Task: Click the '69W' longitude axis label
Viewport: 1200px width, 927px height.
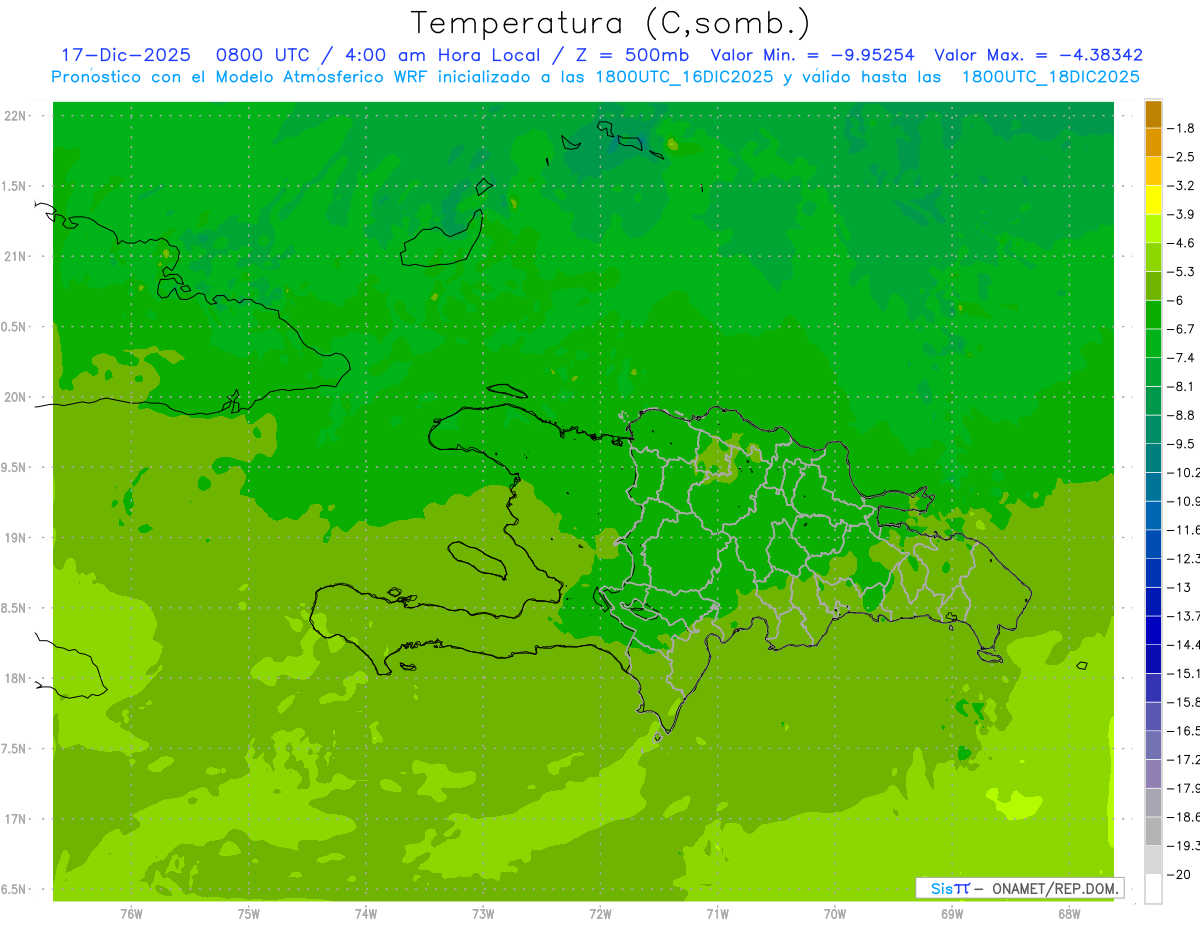Action: coord(952,914)
